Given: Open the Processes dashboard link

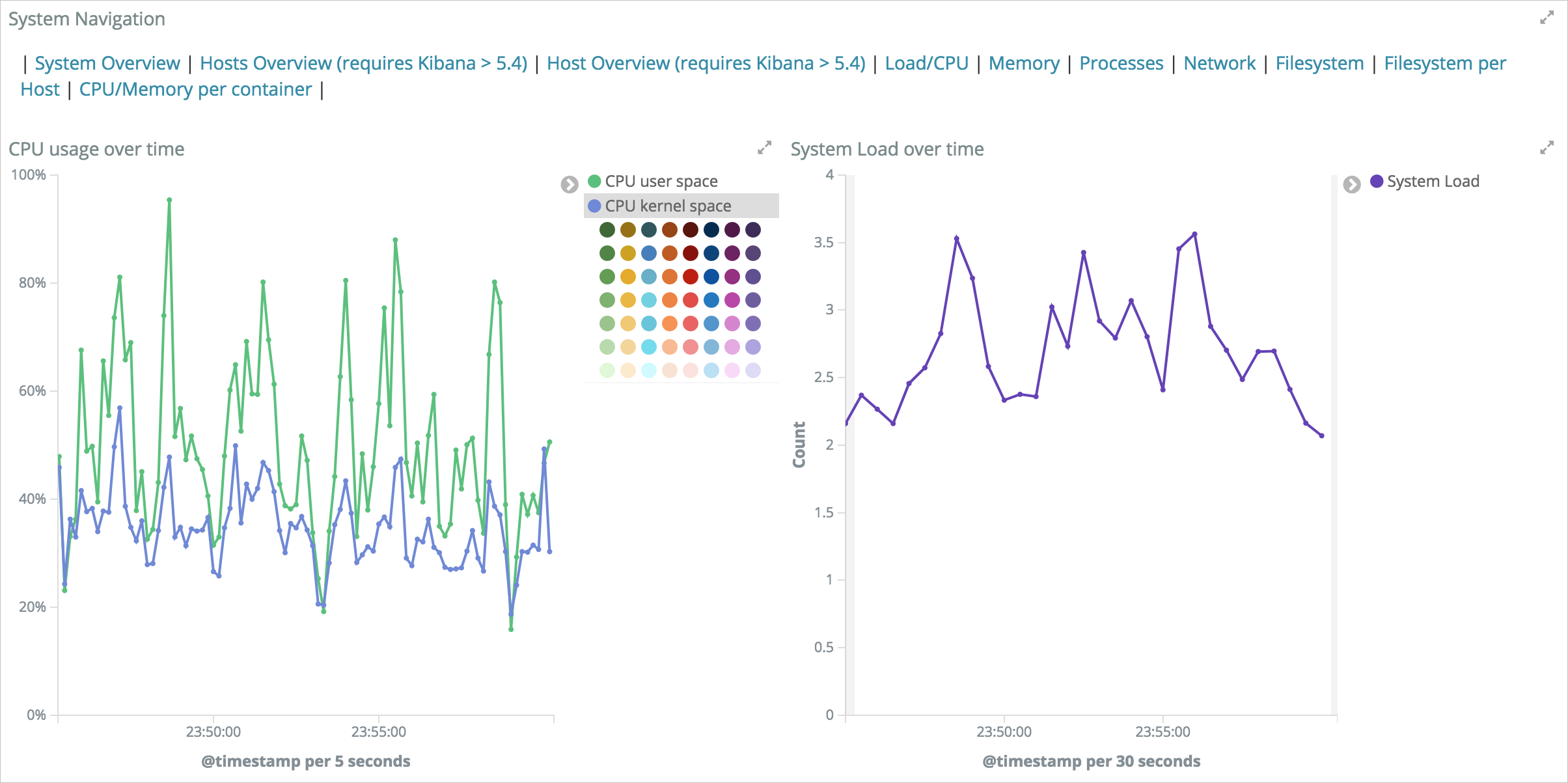Looking at the screenshot, I should tap(1121, 63).
